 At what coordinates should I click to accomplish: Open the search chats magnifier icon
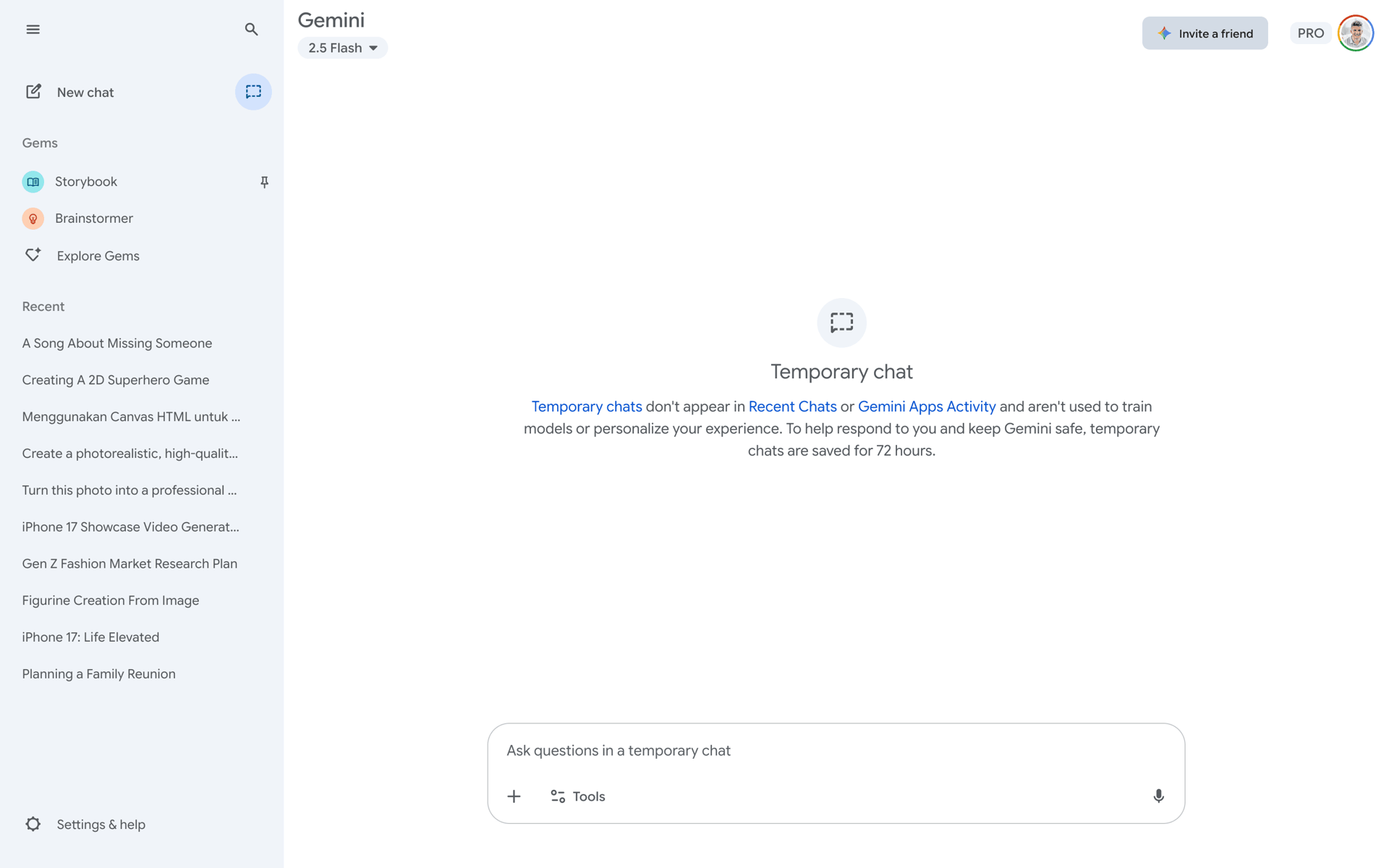(251, 30)
